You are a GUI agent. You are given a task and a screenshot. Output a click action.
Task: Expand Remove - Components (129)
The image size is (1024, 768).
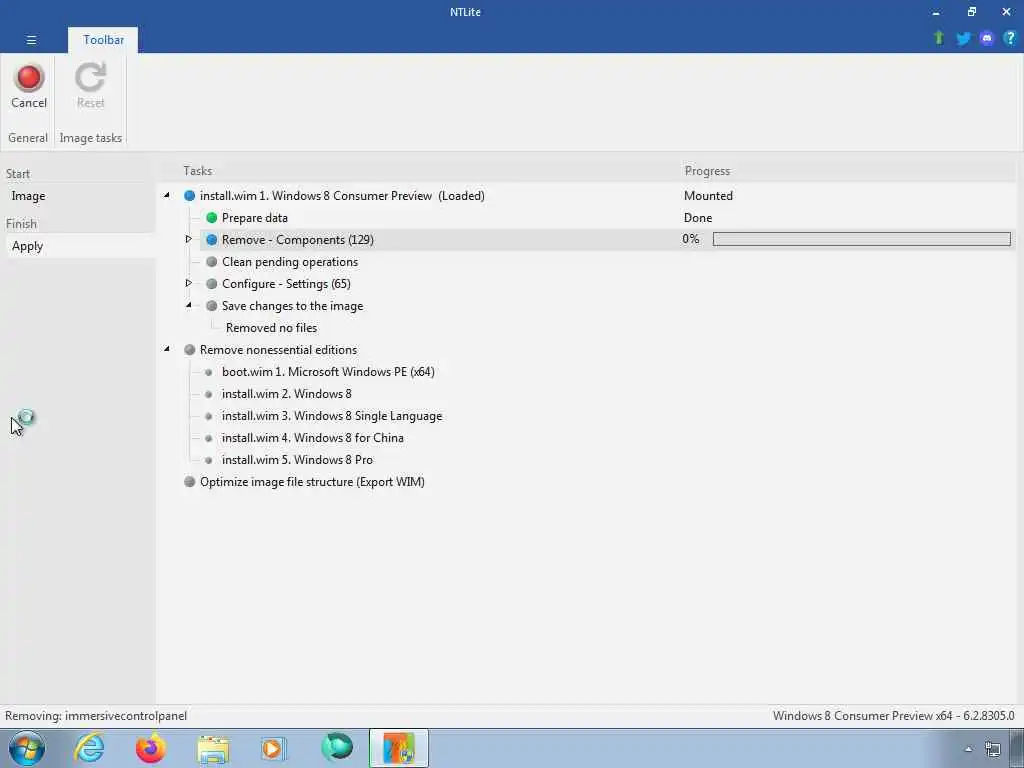click(x=189, y=240)
